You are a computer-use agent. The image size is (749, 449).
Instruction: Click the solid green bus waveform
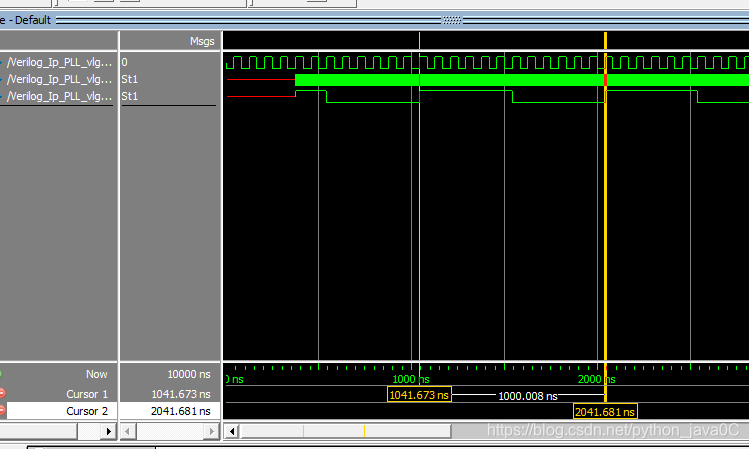[522, 80]
